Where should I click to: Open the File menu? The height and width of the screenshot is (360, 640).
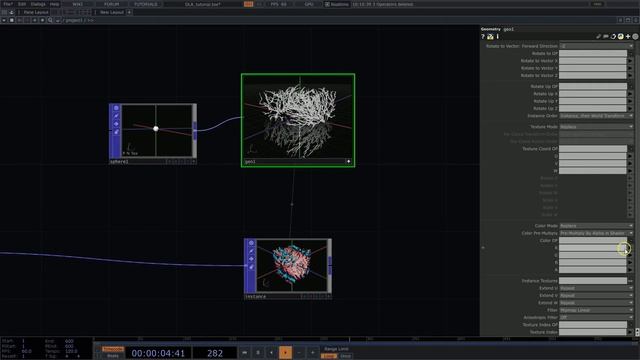pyautogui.click(x=8, y=4)
